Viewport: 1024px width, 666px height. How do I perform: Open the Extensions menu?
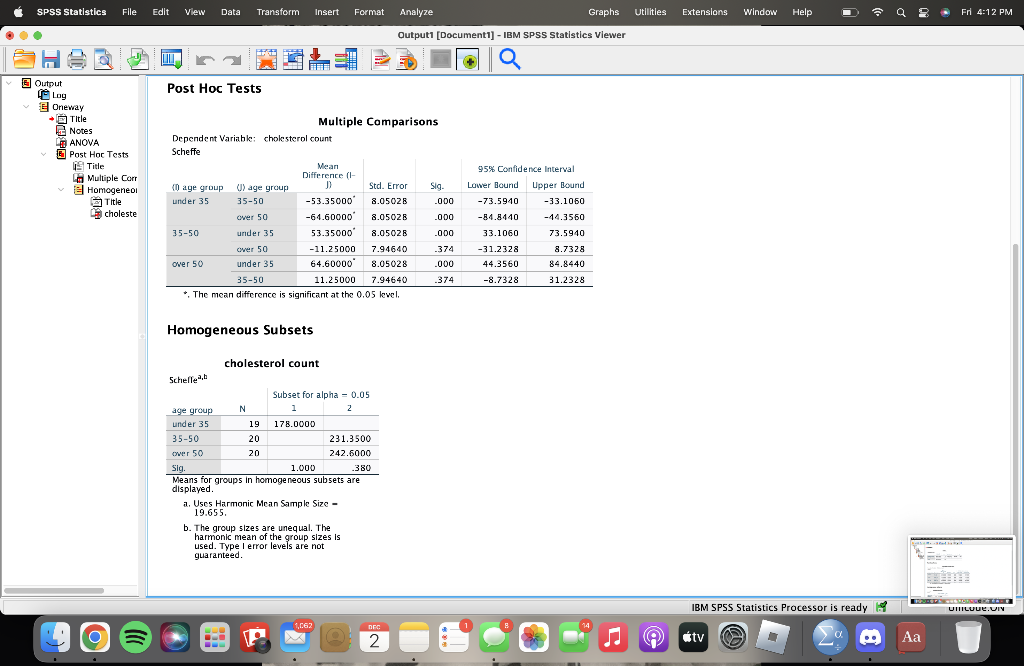pyautogui.click(x=705, y=12)
